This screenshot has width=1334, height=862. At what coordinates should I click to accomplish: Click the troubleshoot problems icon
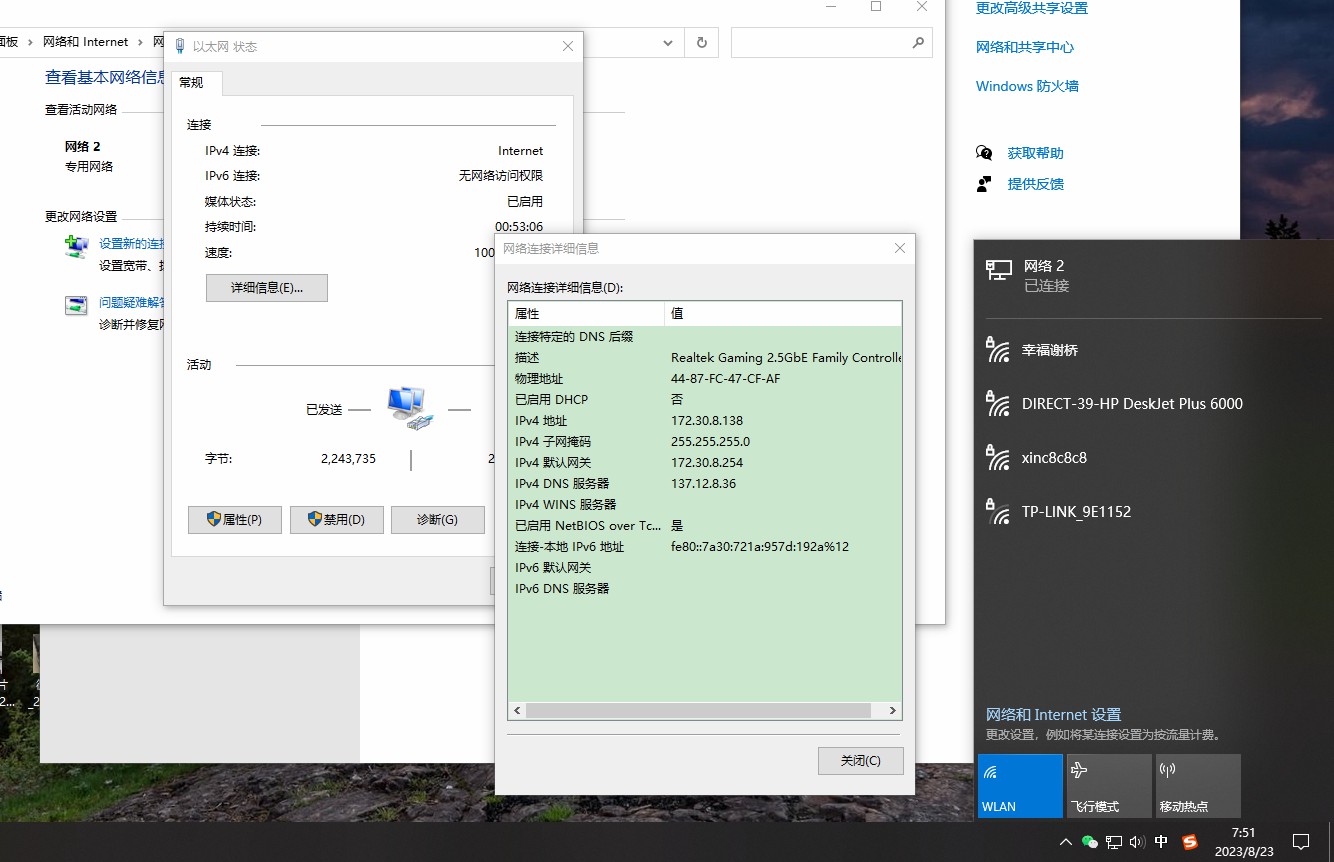click(x=76, y=306)
